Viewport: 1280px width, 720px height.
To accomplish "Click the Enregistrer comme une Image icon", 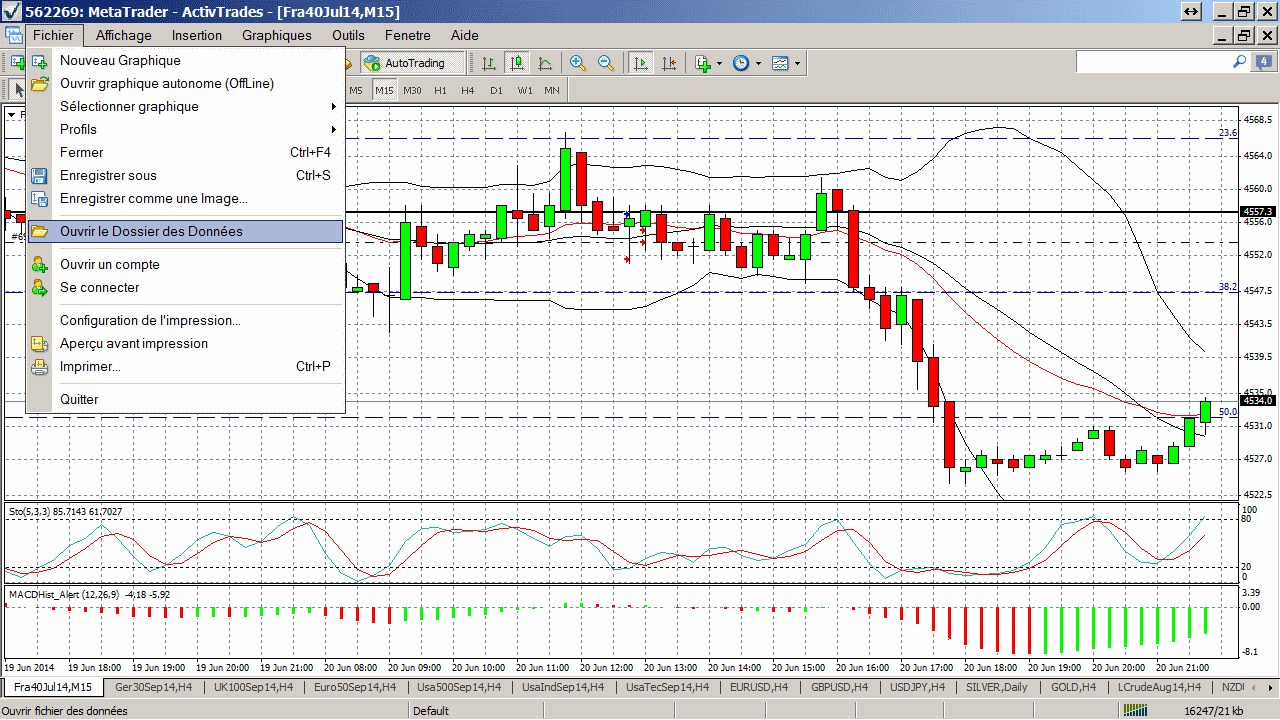I will coord(40,199).
